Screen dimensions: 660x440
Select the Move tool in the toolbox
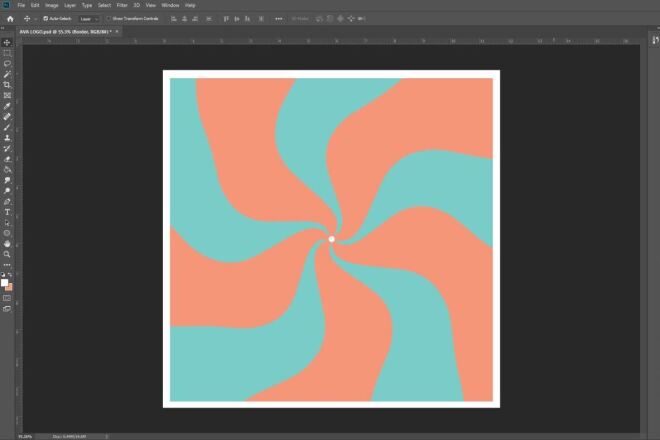click(7, 43)
